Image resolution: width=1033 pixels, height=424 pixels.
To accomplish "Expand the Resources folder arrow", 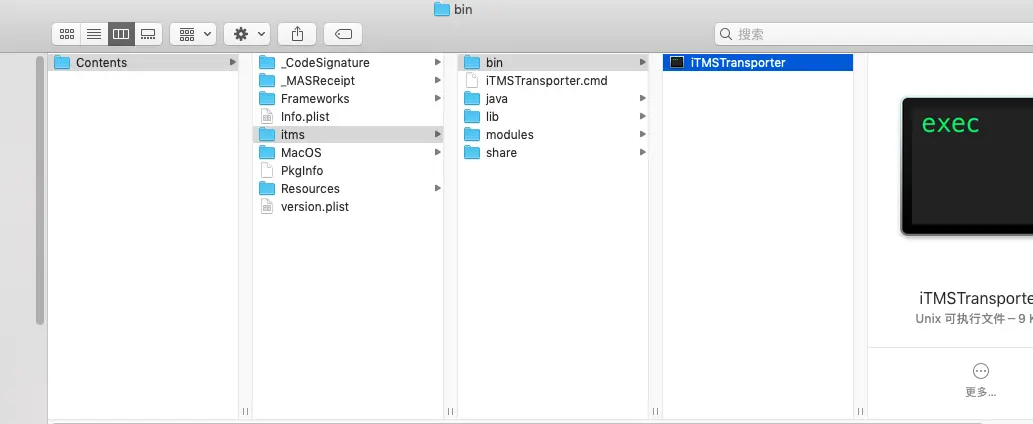I will coord(437,188).
